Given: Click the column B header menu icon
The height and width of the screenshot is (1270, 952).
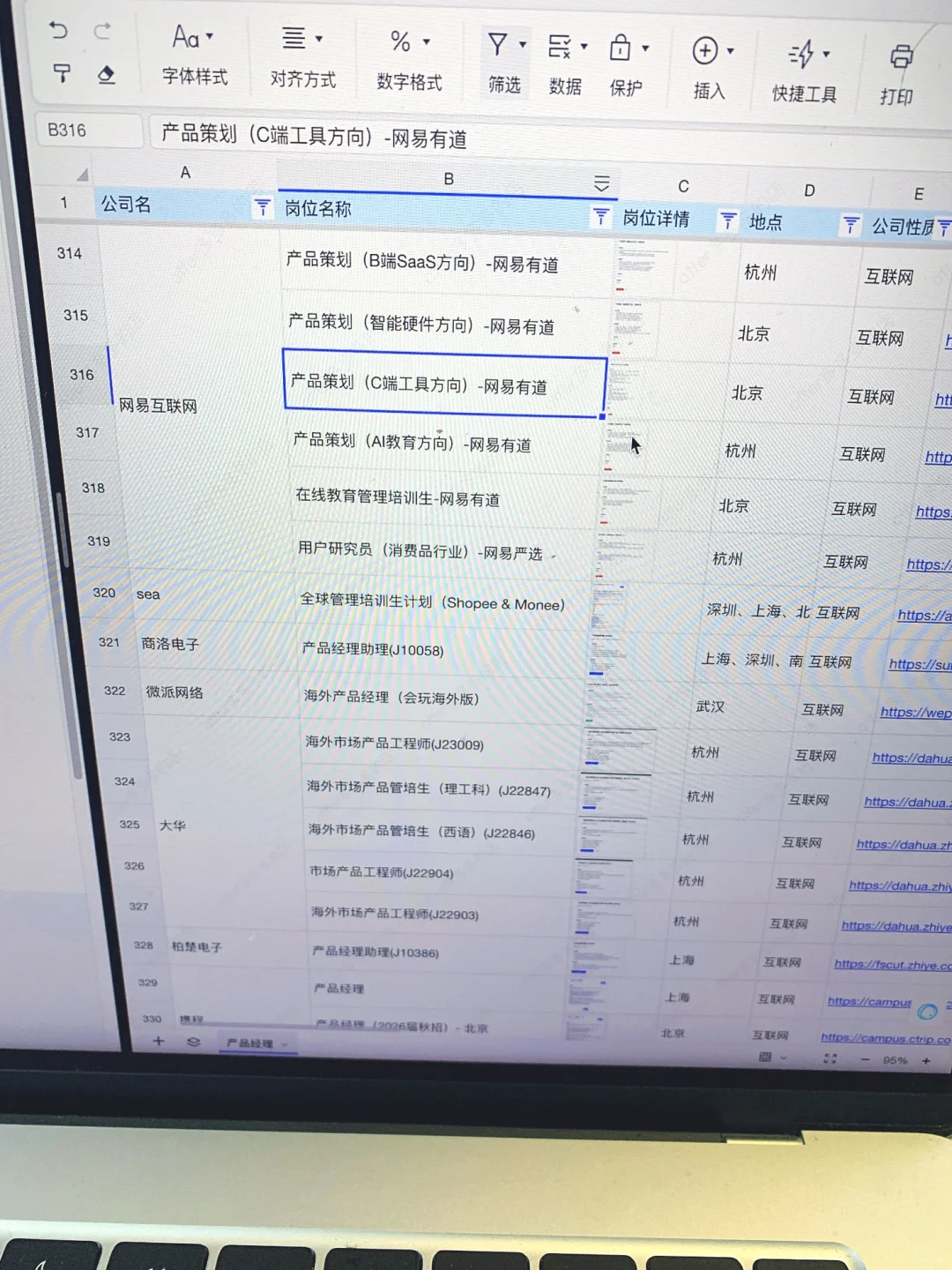Looking at the screenshot, I should click(601, 183).
